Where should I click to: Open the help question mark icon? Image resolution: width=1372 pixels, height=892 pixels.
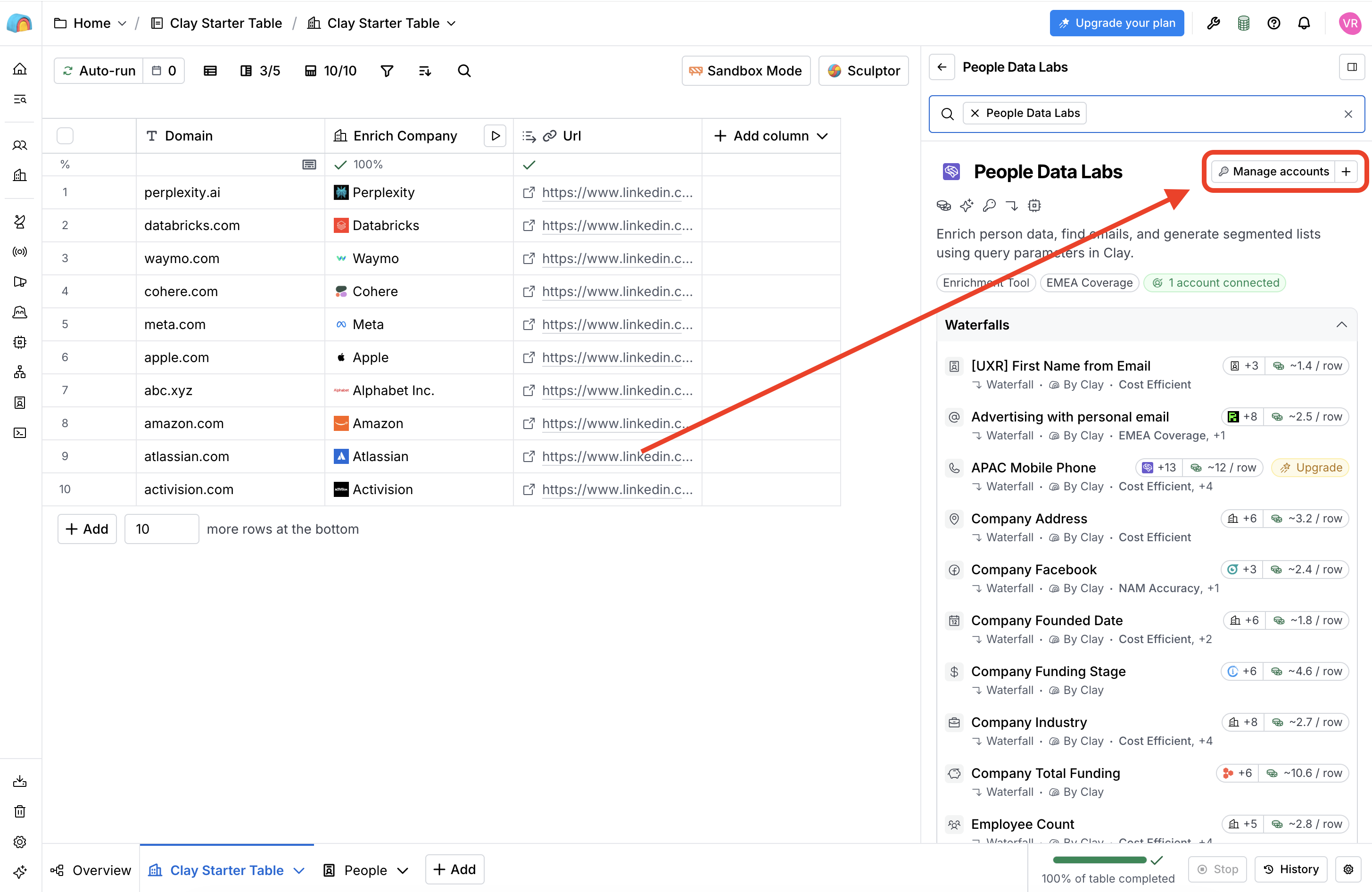tap(1274, 23)
